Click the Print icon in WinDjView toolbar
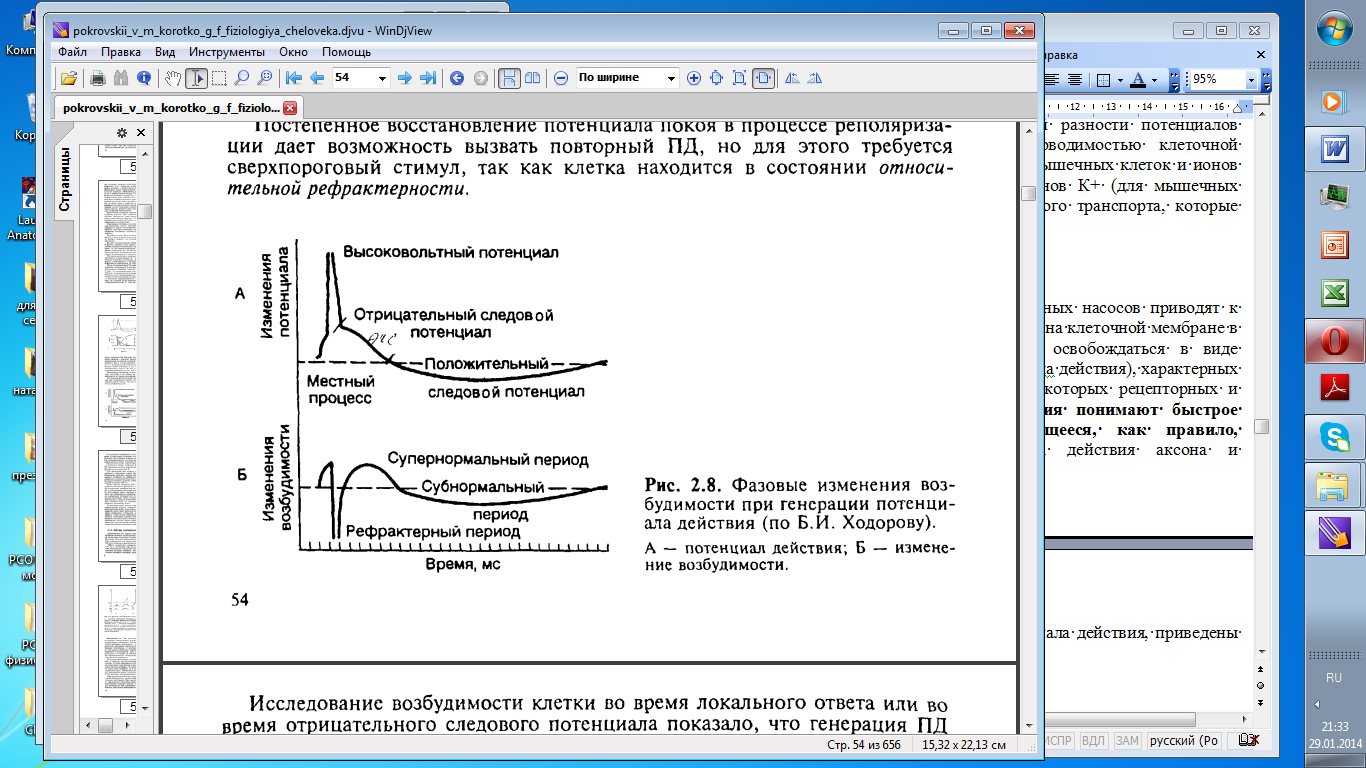Image resolution: width=1366 pixels, height=768 pixels. [x=98, y=78]
